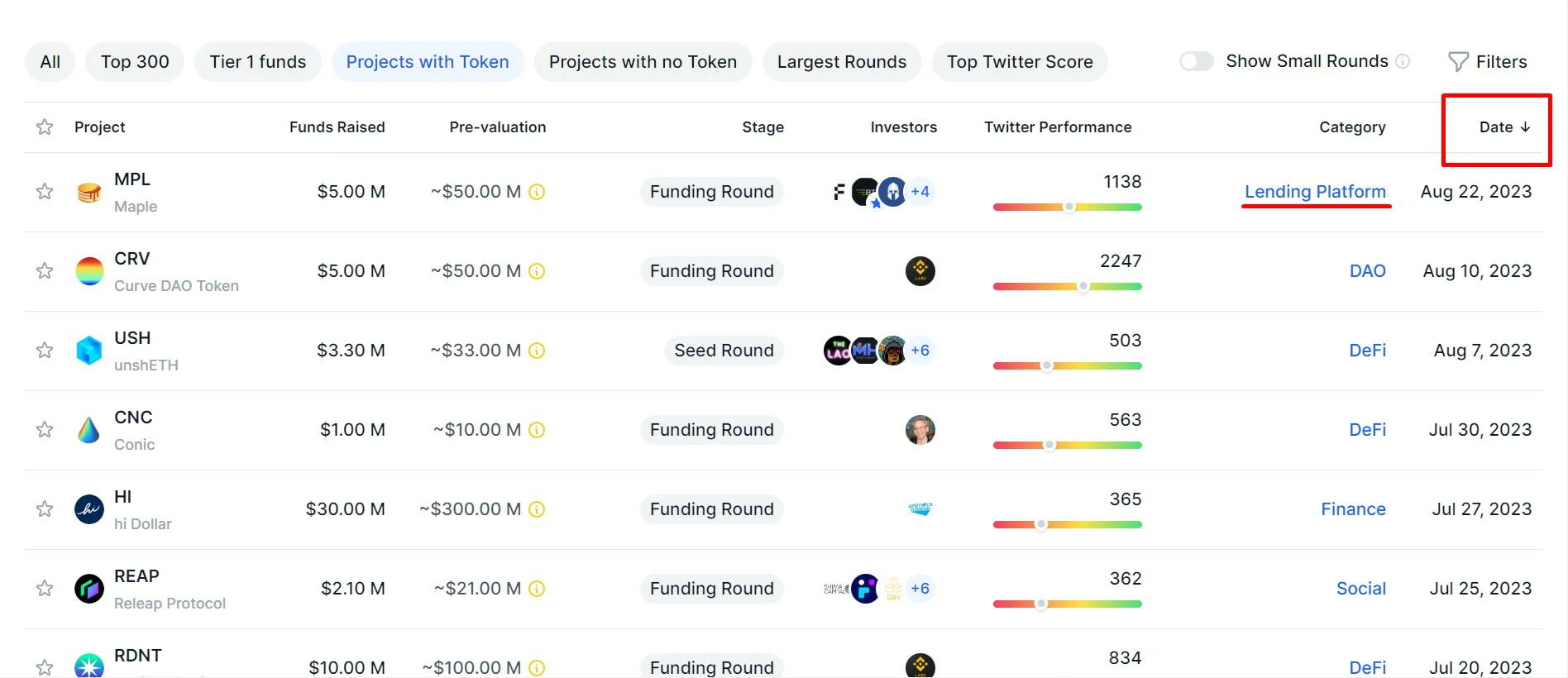The width and height of the screenshot is (1568, 678).
Task: Click the Binance Labs investor icon for CRV
Action: tap(920, 271)
